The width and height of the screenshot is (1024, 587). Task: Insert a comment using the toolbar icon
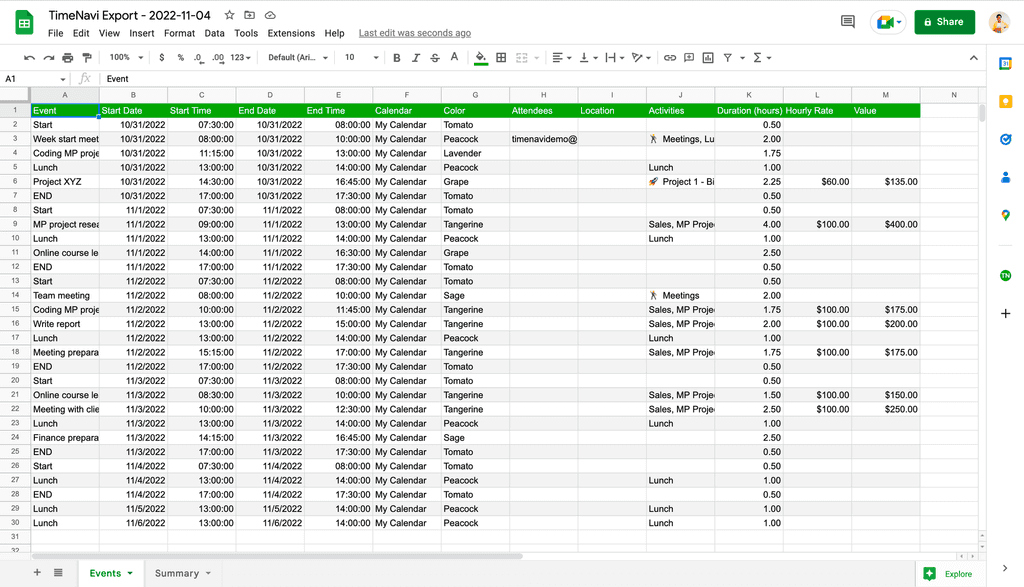[689, 57]
